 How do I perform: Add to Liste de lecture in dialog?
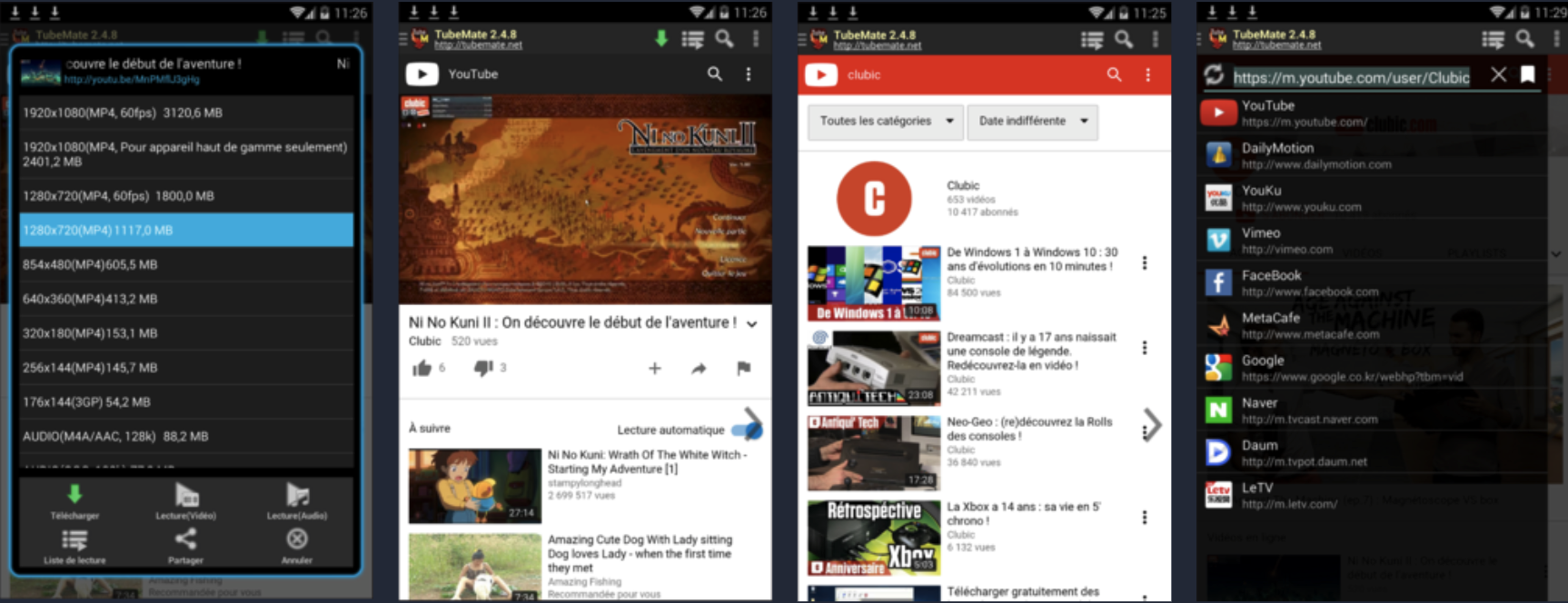tap(74, 546)
